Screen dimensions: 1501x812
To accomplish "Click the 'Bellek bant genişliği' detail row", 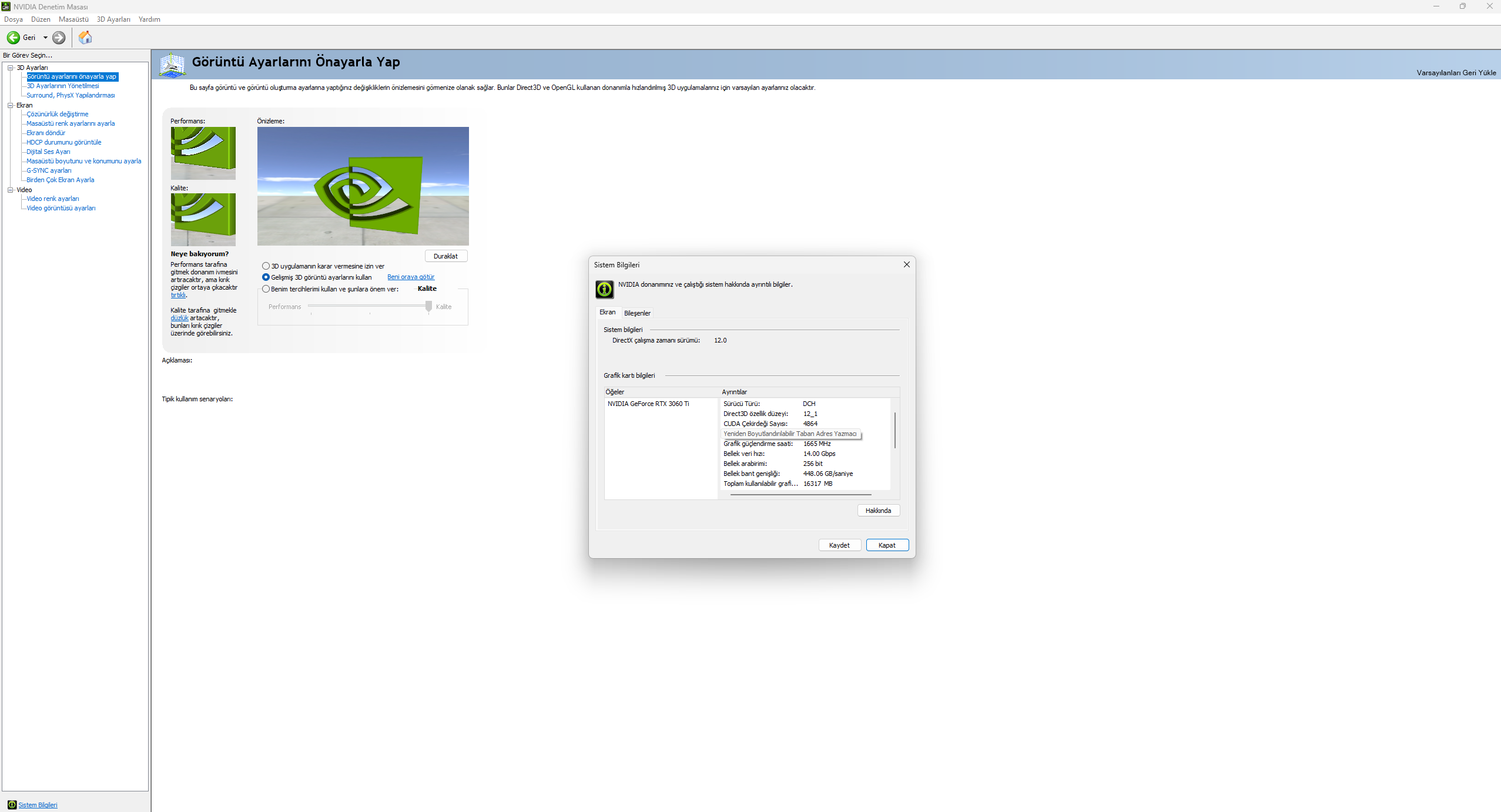I will (x=805, y=474).
